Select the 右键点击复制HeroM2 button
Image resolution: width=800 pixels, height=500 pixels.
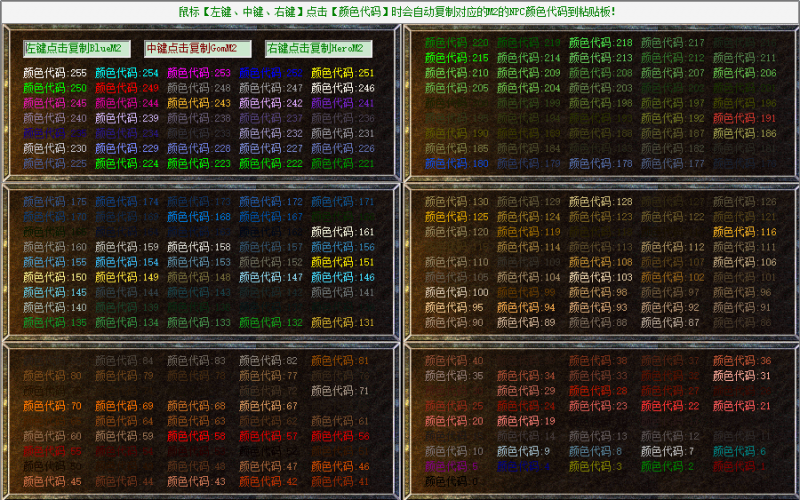pos(313,48)
